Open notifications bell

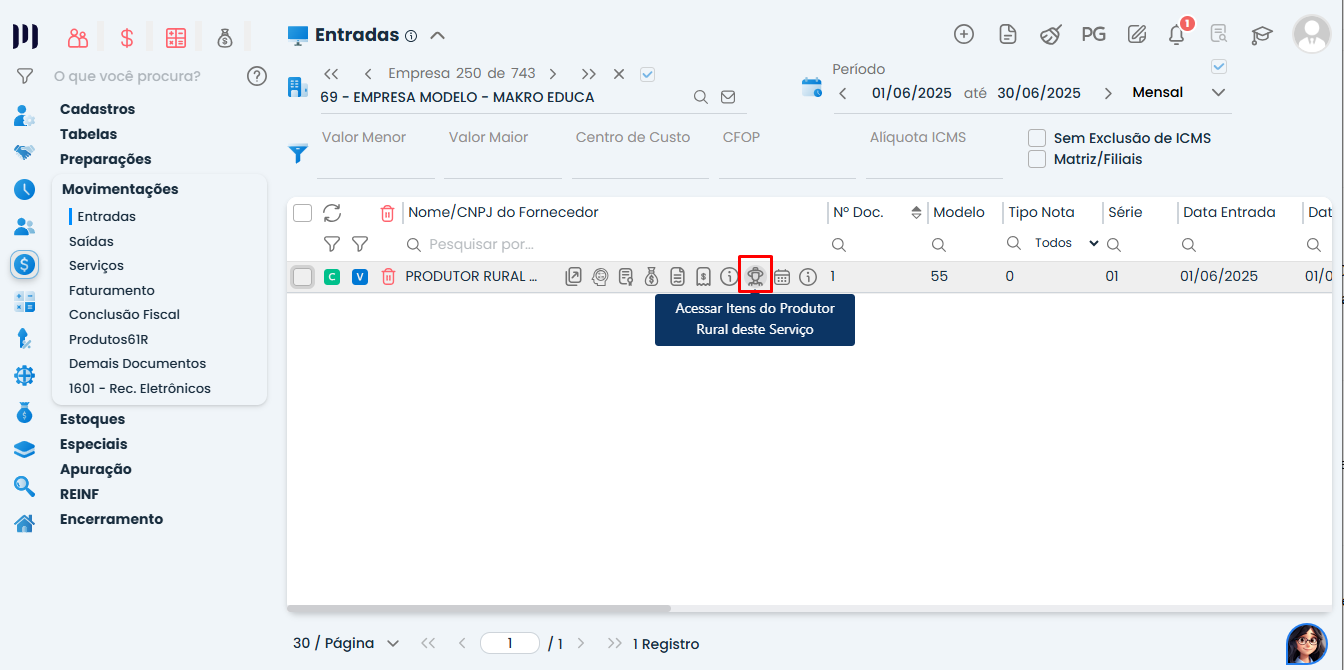click(x=1177, y=34)
